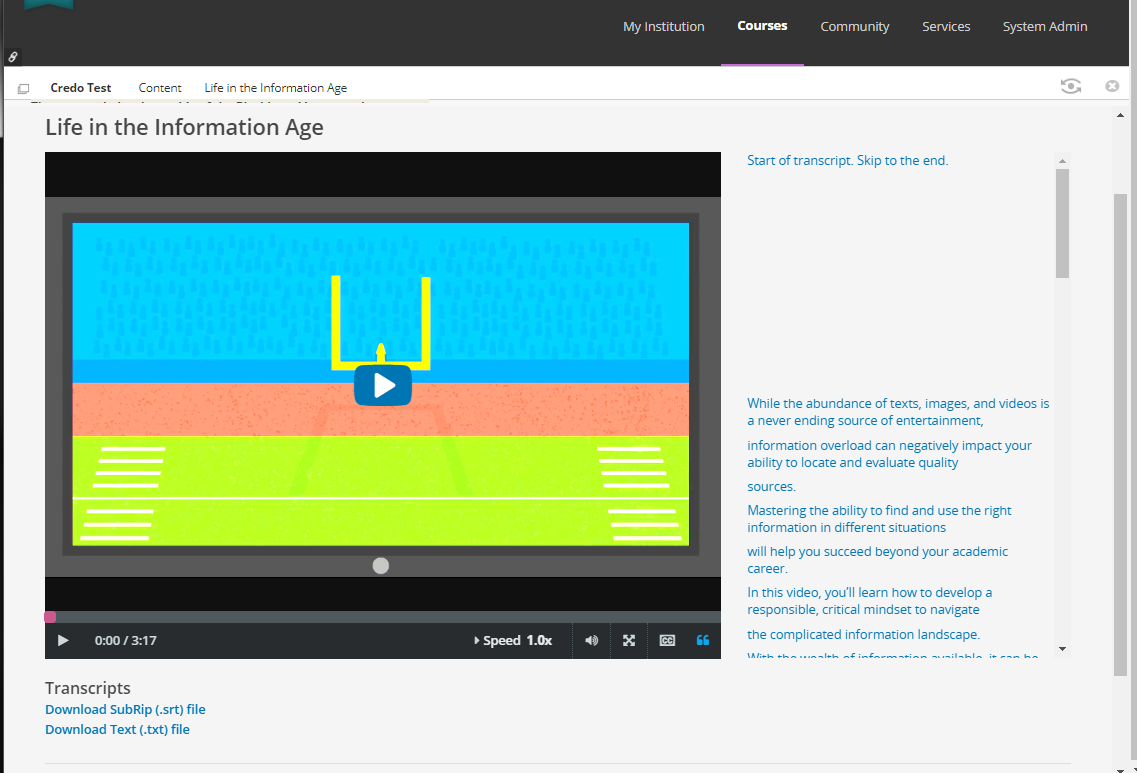Mute the video with the volume icon
Screen dimensions: 1137x773
592,640
